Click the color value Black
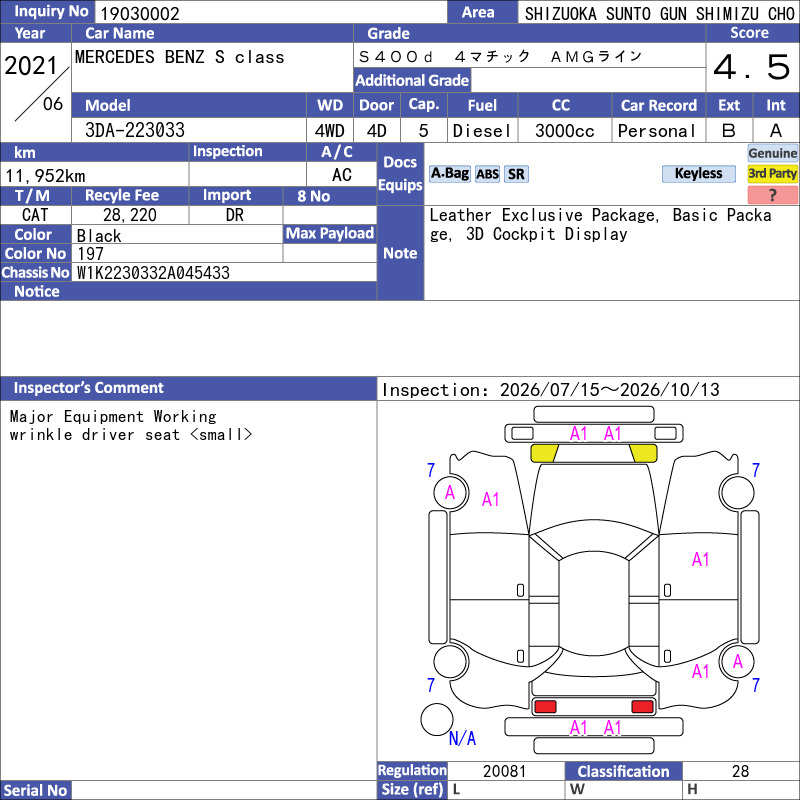 click(99, 236)
